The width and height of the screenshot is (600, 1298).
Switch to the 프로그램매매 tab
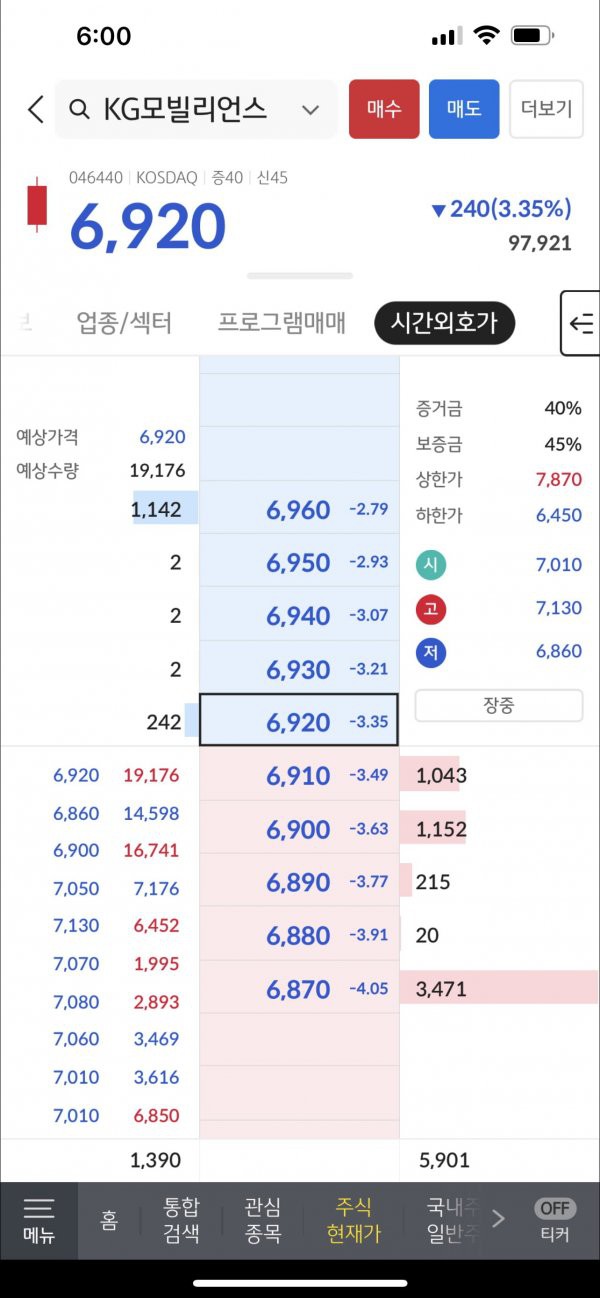tap(281, 323)
